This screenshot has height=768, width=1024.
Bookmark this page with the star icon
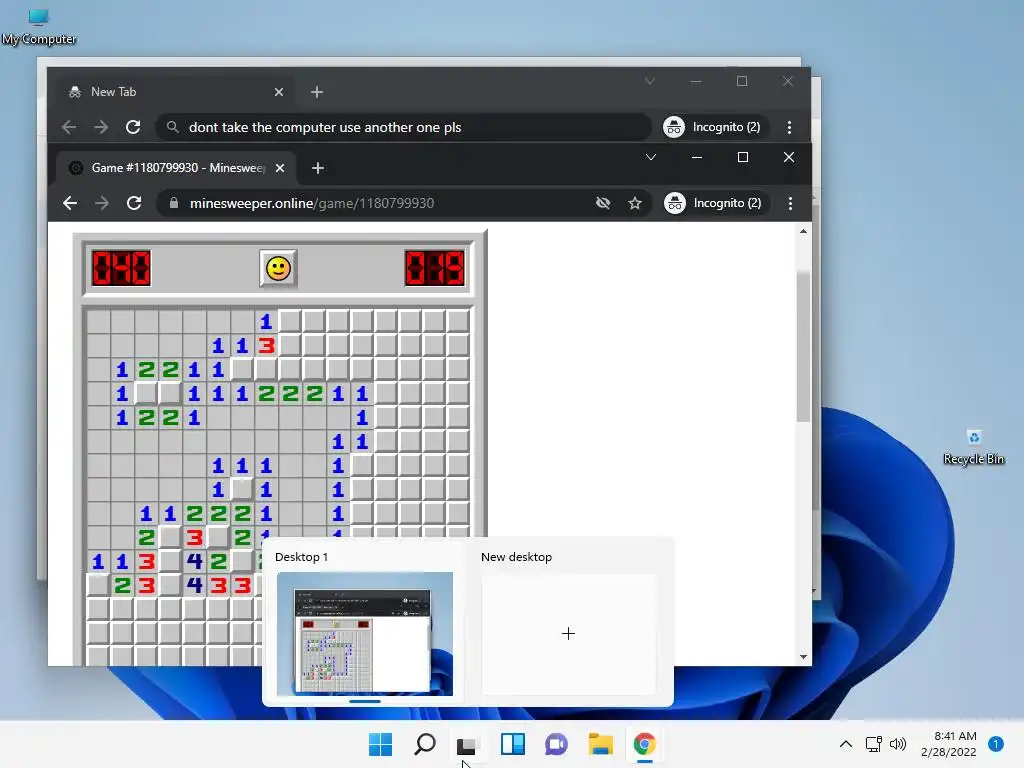click(x=635, y=203)
